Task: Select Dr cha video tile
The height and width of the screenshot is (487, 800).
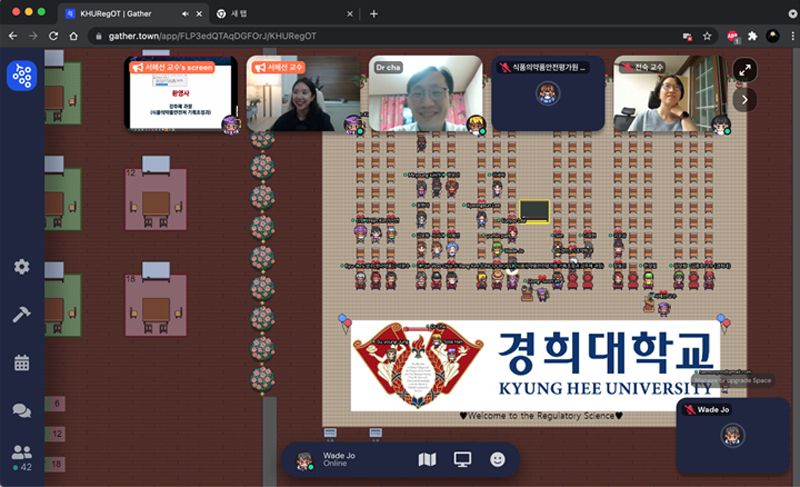Action: point(426,93)
